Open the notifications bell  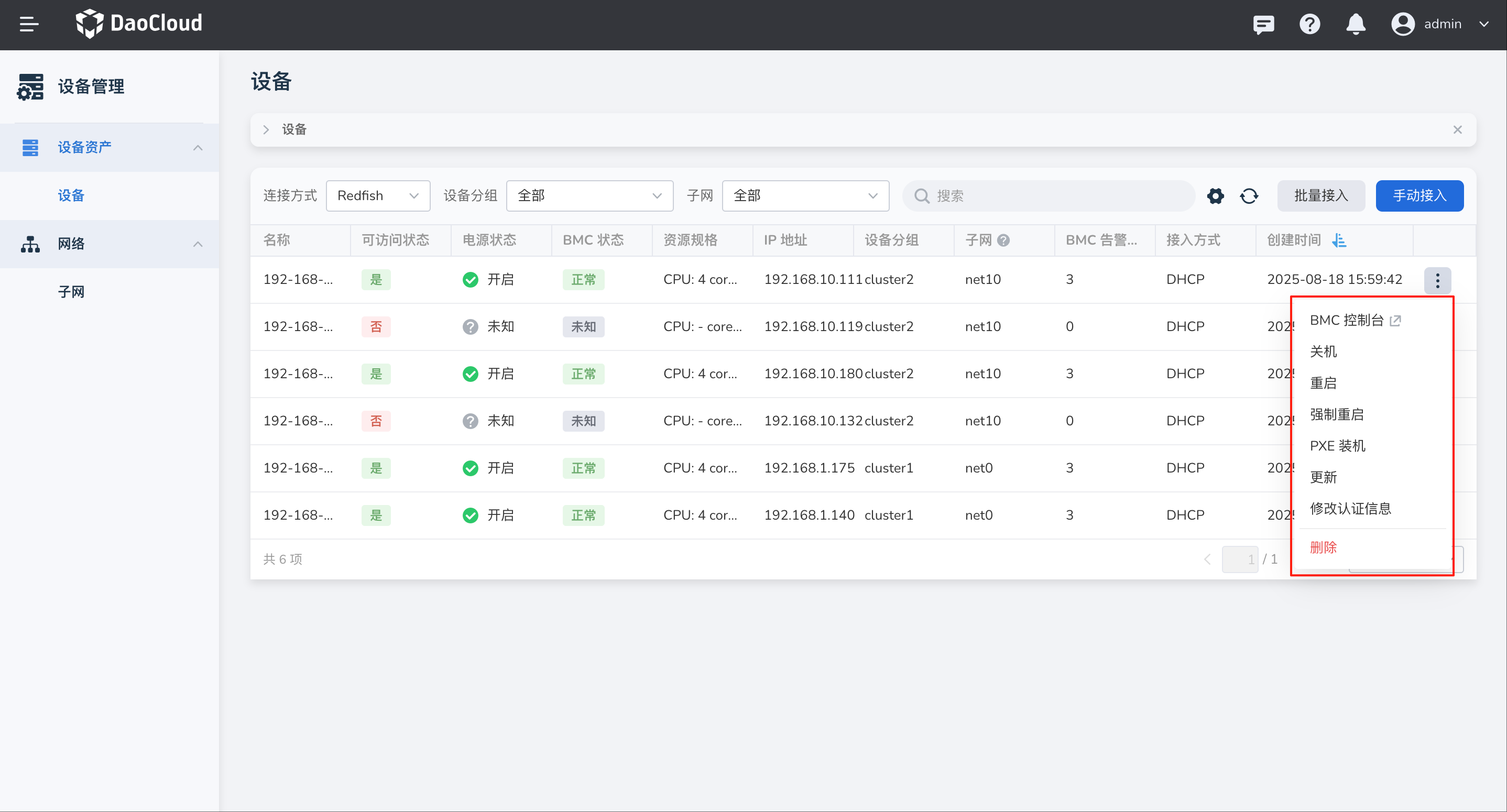[x=1355, y=25]
